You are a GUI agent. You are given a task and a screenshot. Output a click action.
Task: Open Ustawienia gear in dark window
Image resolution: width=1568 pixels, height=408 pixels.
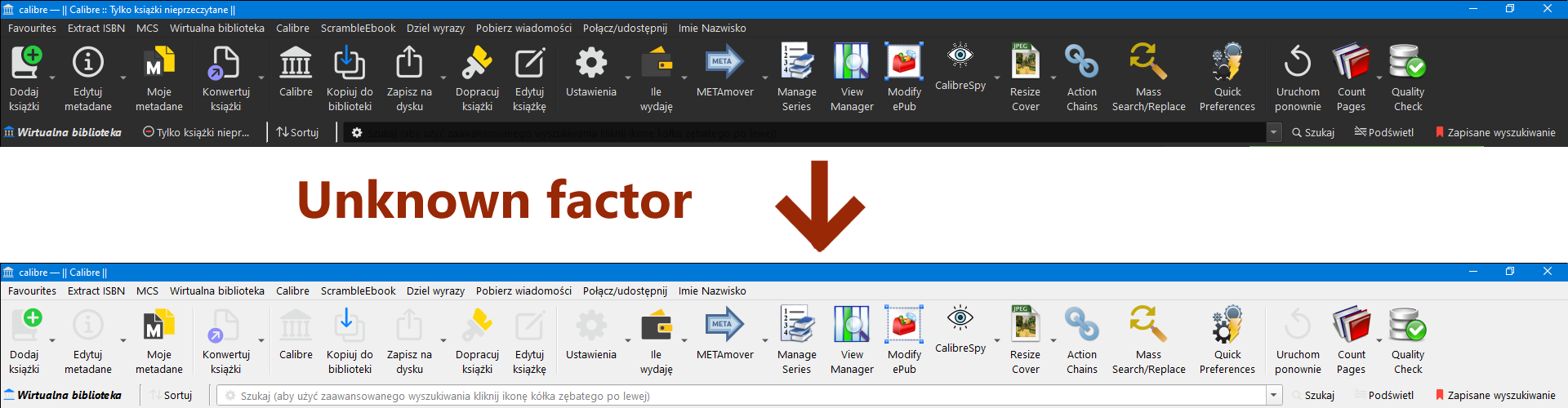point(591,62)
